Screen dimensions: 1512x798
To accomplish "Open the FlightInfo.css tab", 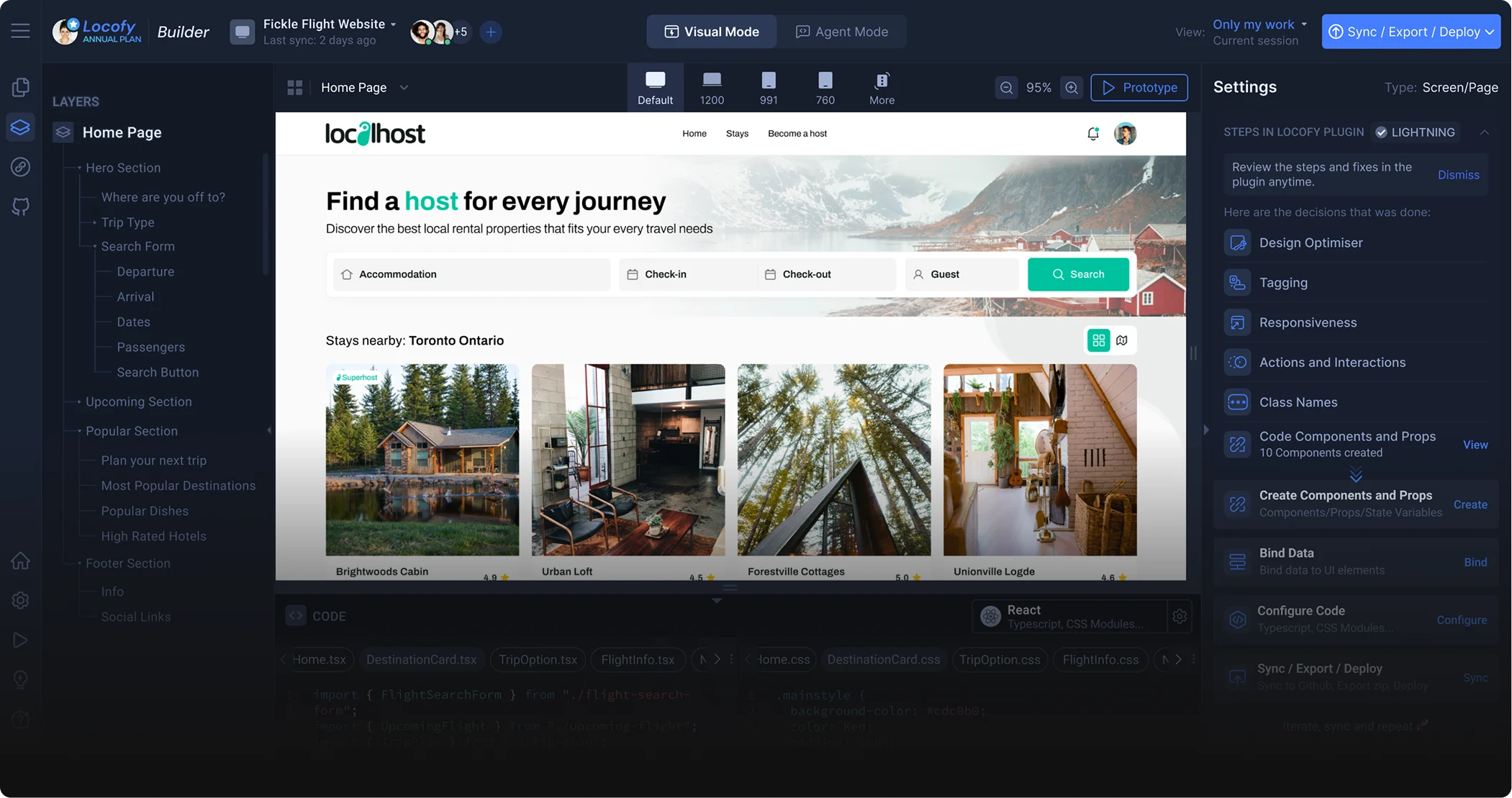I will pos(1100,659).
